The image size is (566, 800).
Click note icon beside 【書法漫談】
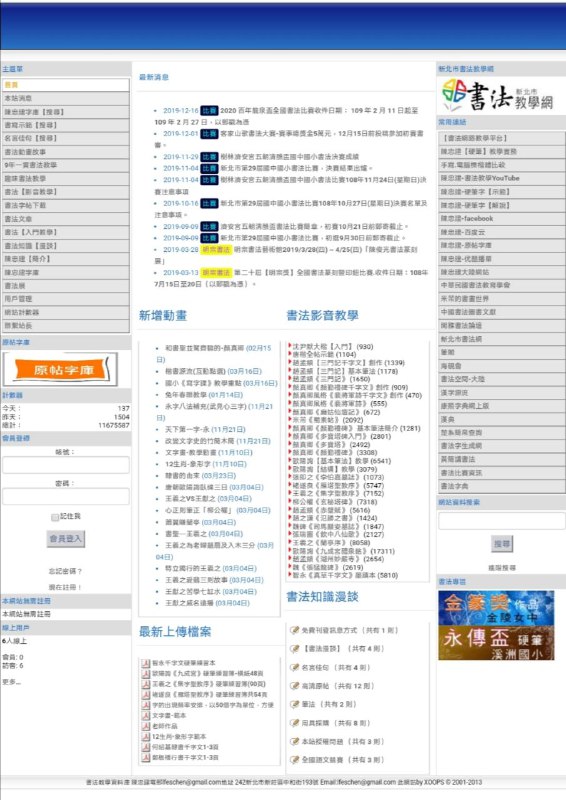point(294,648)
